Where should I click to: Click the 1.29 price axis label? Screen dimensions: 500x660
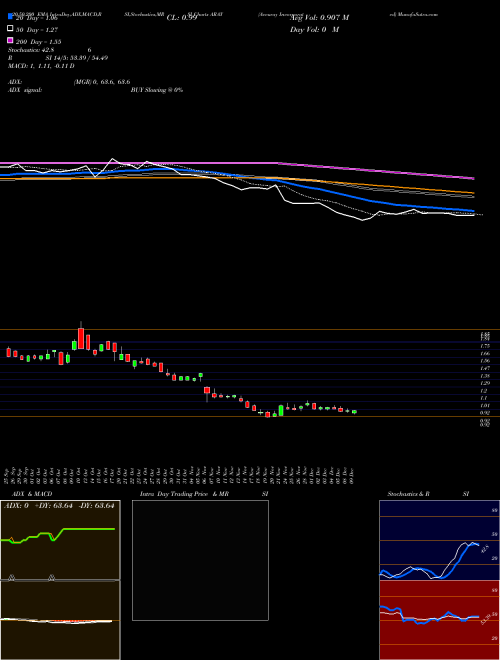(x=485, y=383)
